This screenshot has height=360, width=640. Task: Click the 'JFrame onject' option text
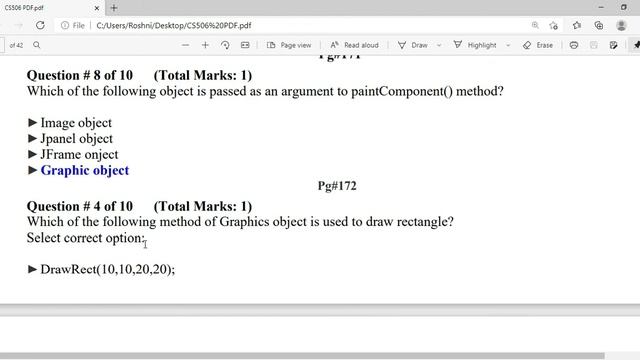[x=79, y=154]
